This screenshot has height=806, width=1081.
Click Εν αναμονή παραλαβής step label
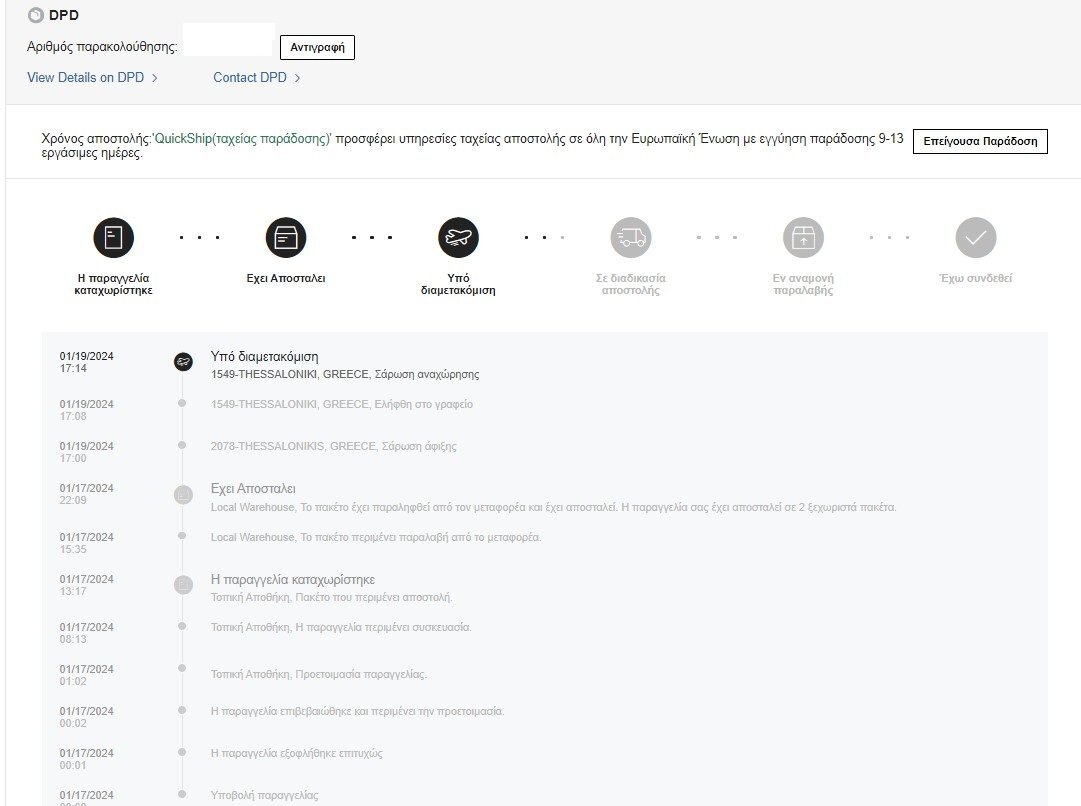[x=803, y=284]
